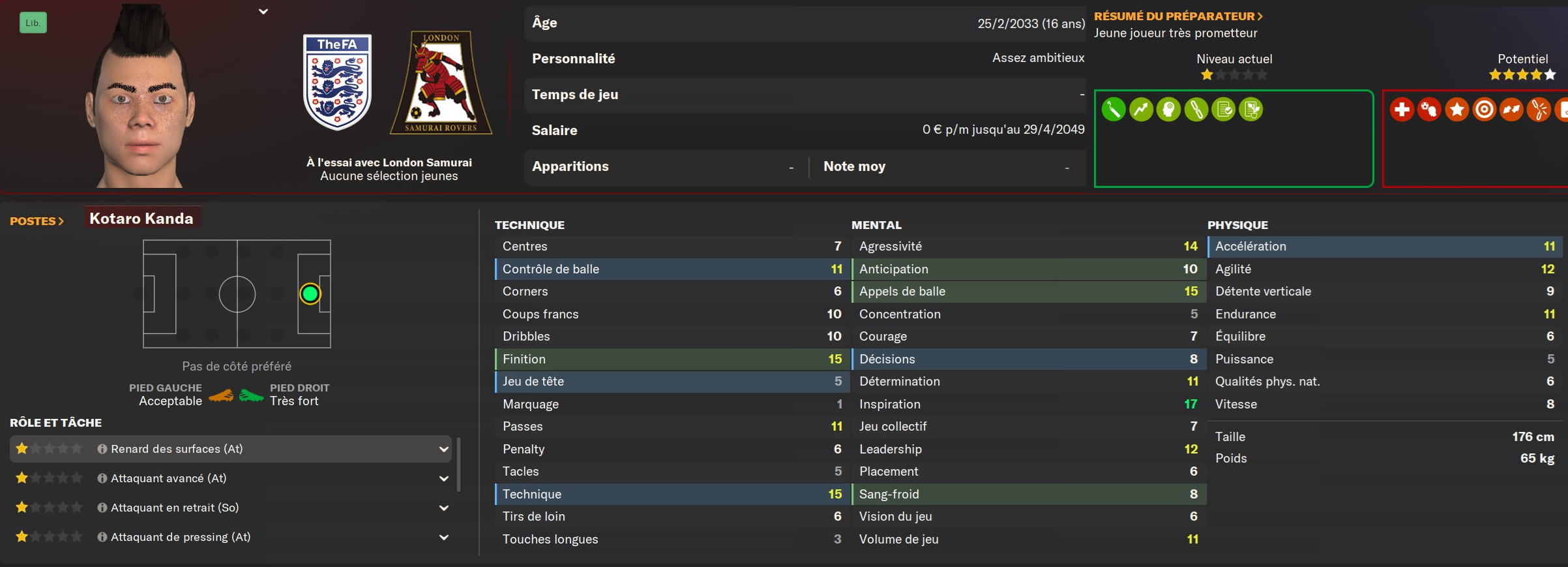Click the red medical cross icon
The height and width of the screenshot is (567, 1568).
(1402, 110)
